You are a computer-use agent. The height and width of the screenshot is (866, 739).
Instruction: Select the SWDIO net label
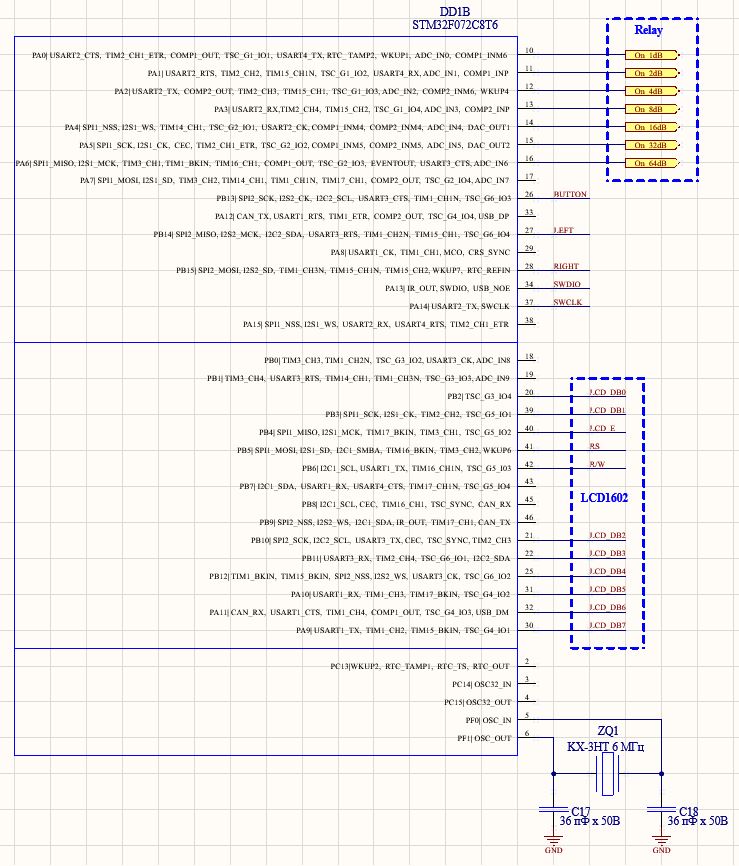[x=567, y=284]
